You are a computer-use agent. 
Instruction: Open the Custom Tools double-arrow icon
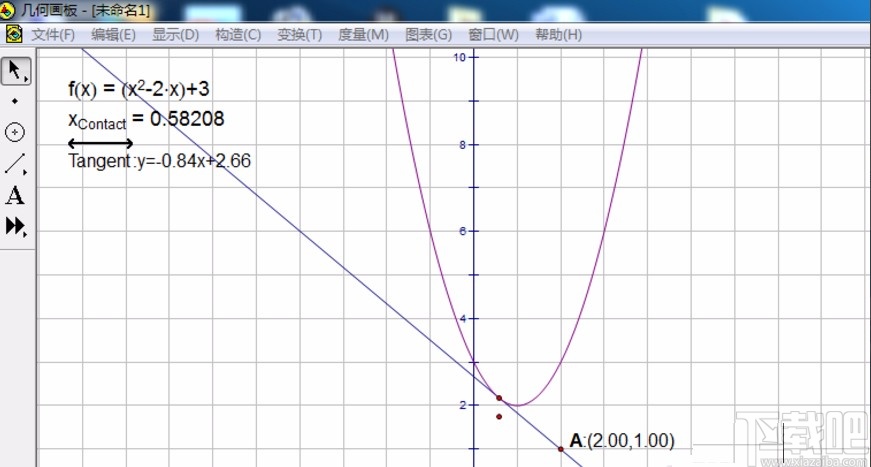tap(15, 227)
